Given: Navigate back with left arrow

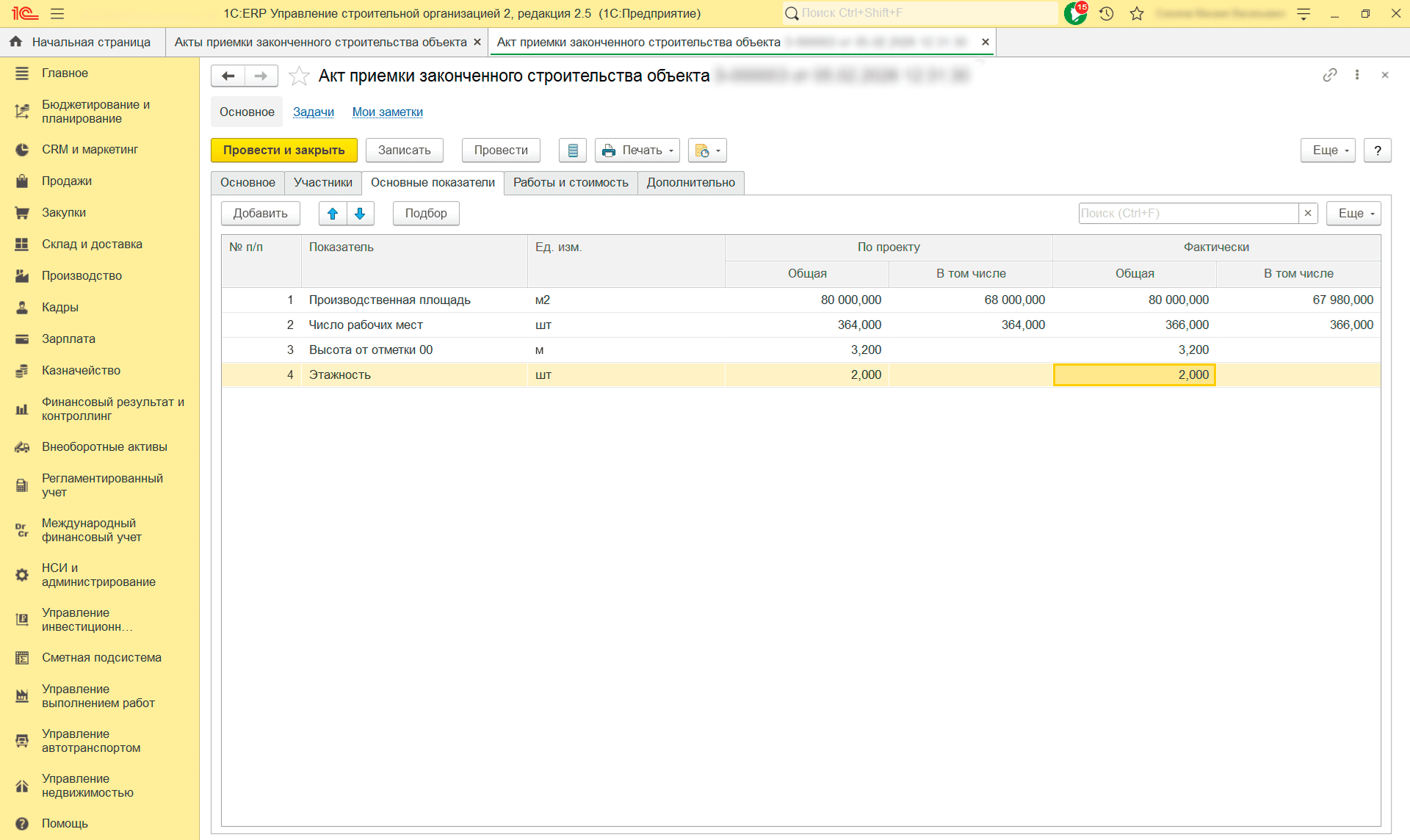Looking at the screenshot, I should (228, 76).
